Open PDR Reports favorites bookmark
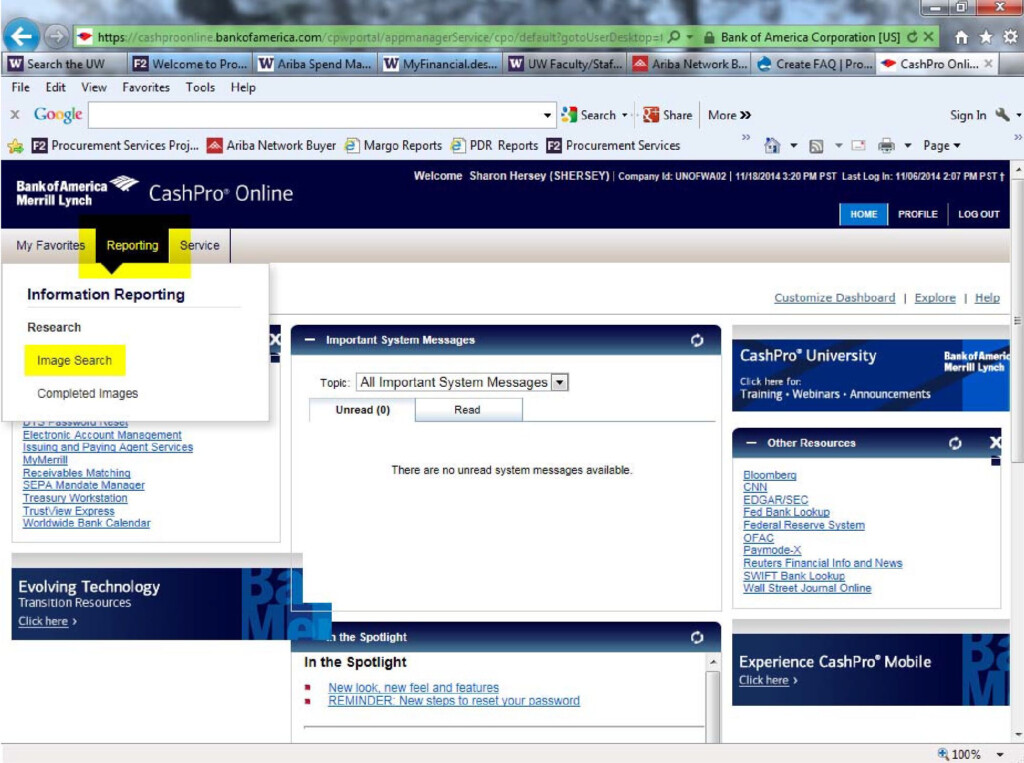Viewport: 1024px width, 763px height. [x=494, y=146]
